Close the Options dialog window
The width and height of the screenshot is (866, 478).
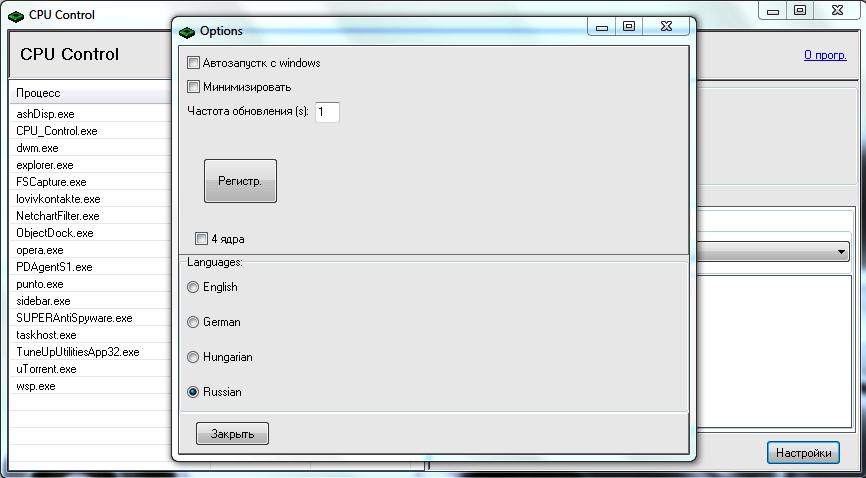coord(666,27)
